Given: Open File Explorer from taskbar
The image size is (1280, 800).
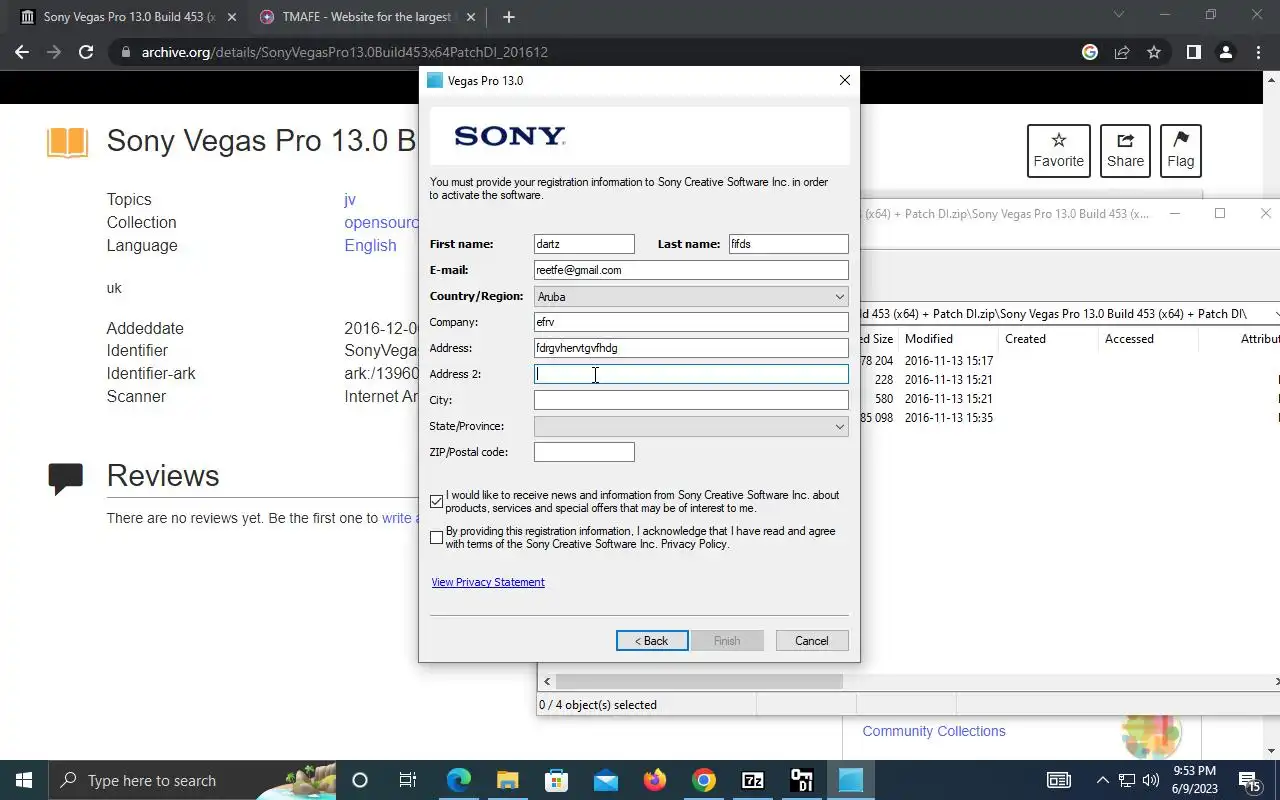Looking at the screenshot, I should (507, 780).
